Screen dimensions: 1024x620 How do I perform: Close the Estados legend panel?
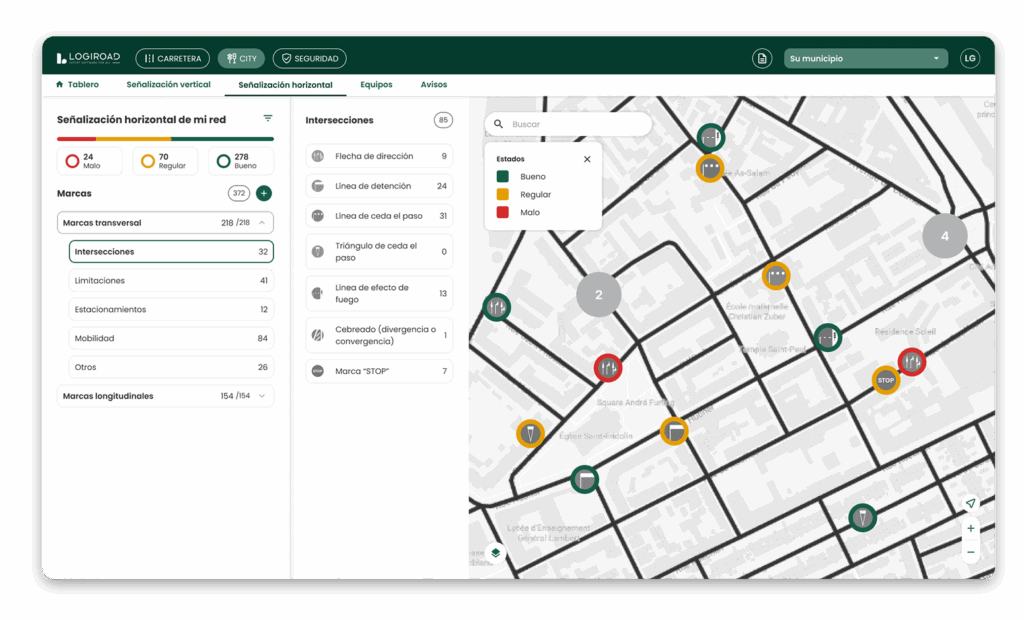(x=587, y=159)
